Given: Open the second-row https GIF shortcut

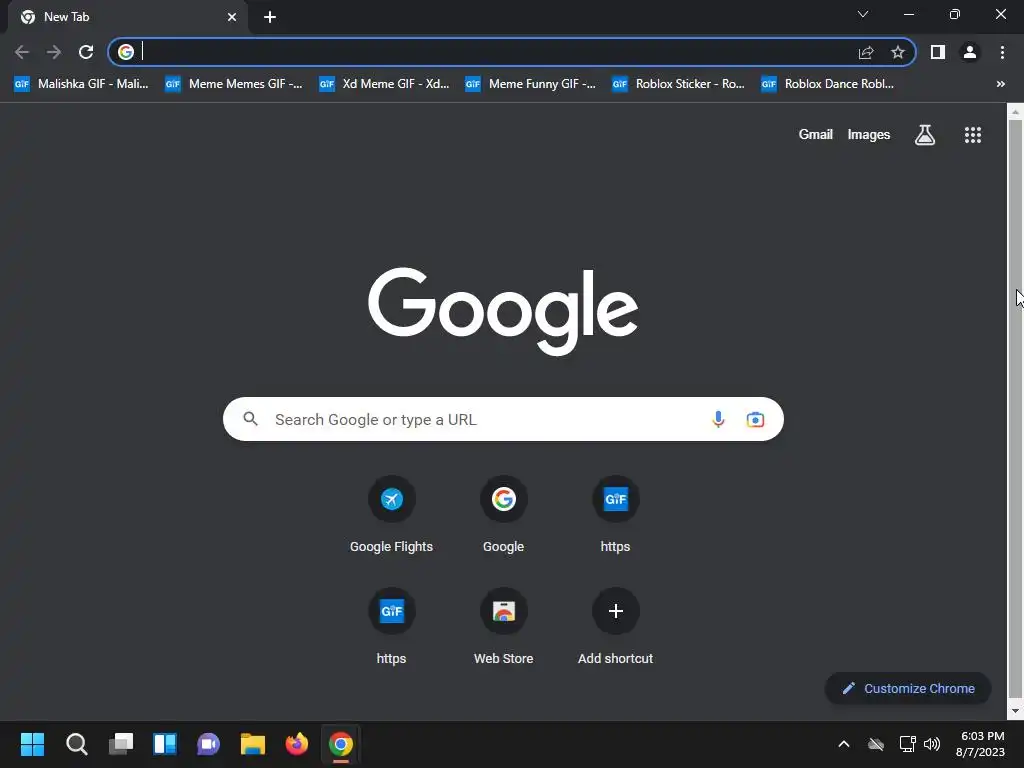Looking at the screenshot, I should click(391, 627).
